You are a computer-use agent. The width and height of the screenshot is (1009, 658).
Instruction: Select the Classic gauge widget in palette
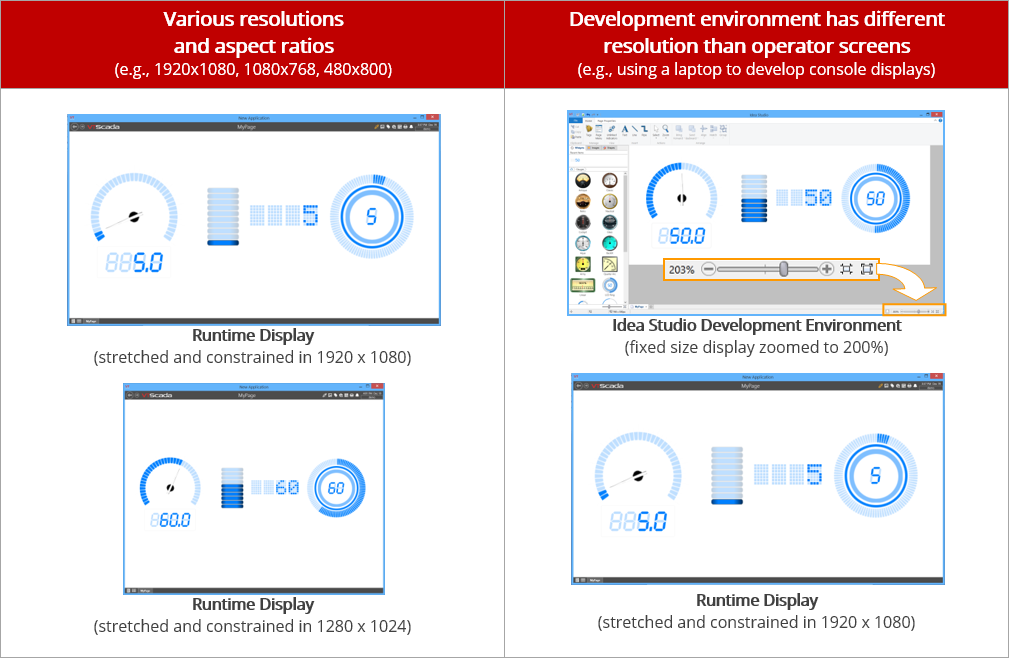[x=610, y=181]
